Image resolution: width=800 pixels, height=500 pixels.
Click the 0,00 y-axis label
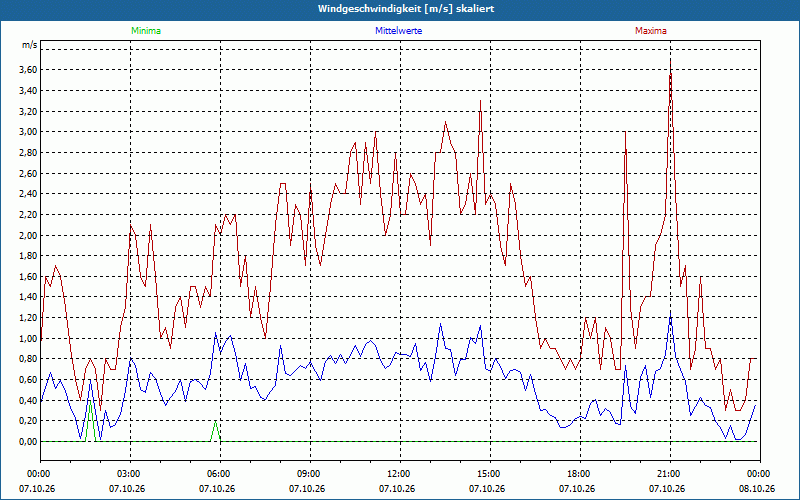coord(29,441)
